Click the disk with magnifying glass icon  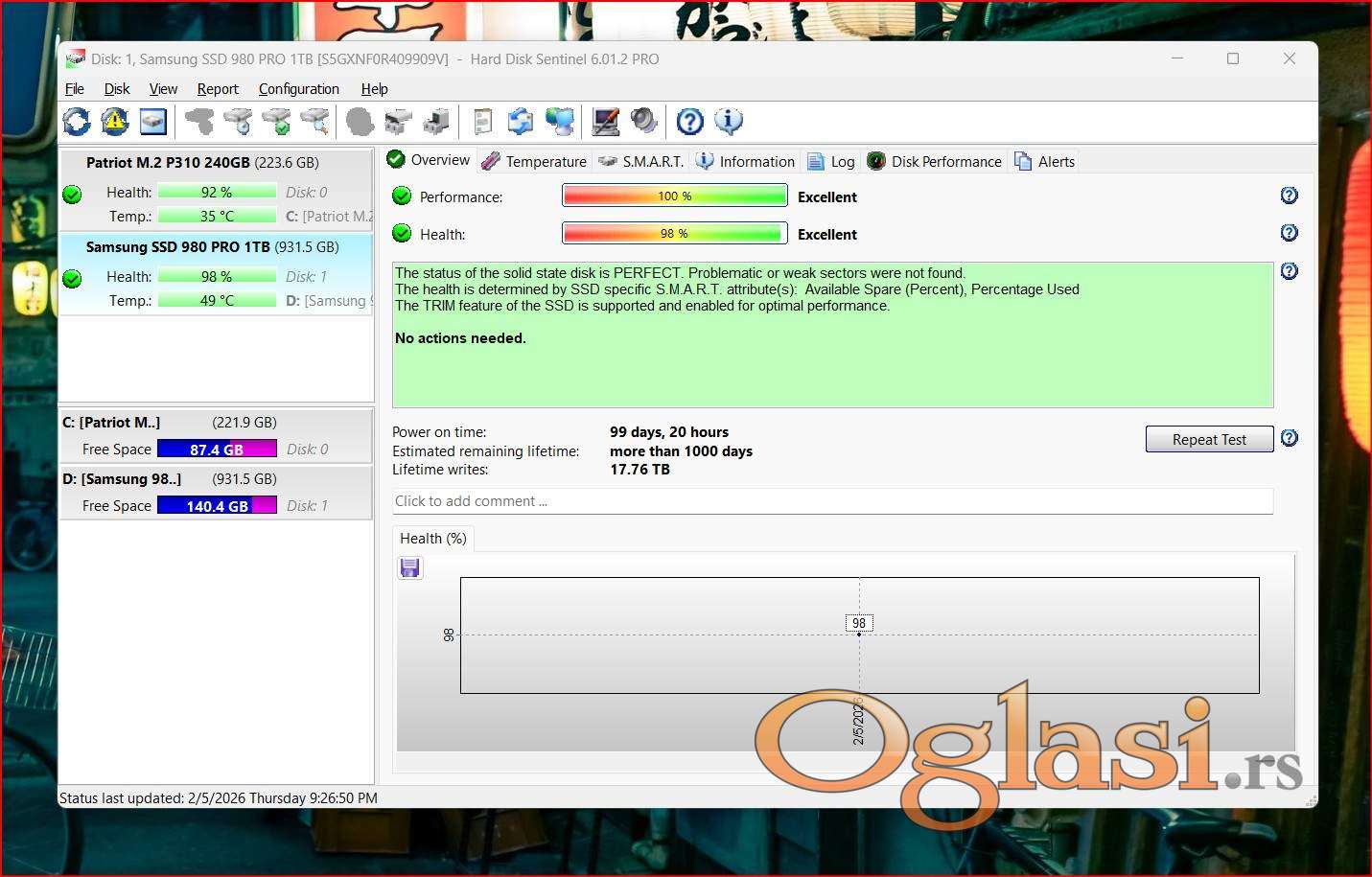tap(314, 122)
